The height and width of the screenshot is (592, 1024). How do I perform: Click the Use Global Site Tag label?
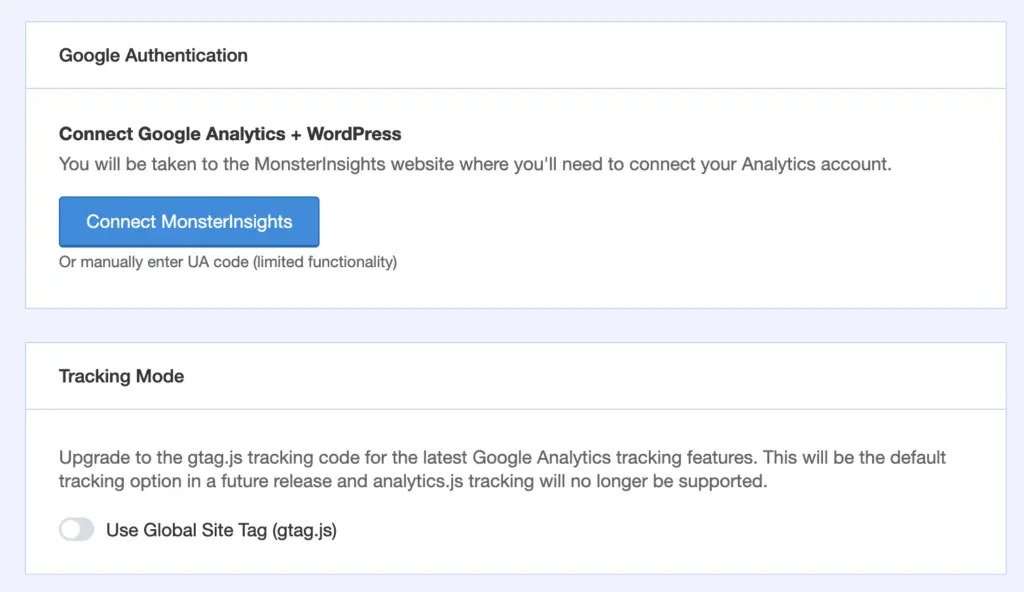(x=221, y=529)
